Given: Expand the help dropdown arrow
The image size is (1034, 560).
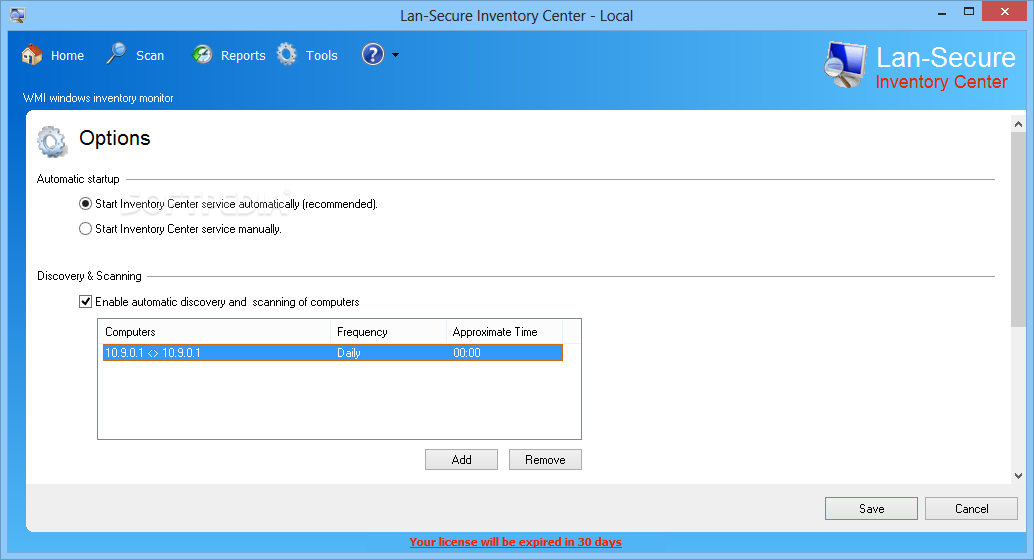Looking at the screenshot, I should click(x=396, y=55).
